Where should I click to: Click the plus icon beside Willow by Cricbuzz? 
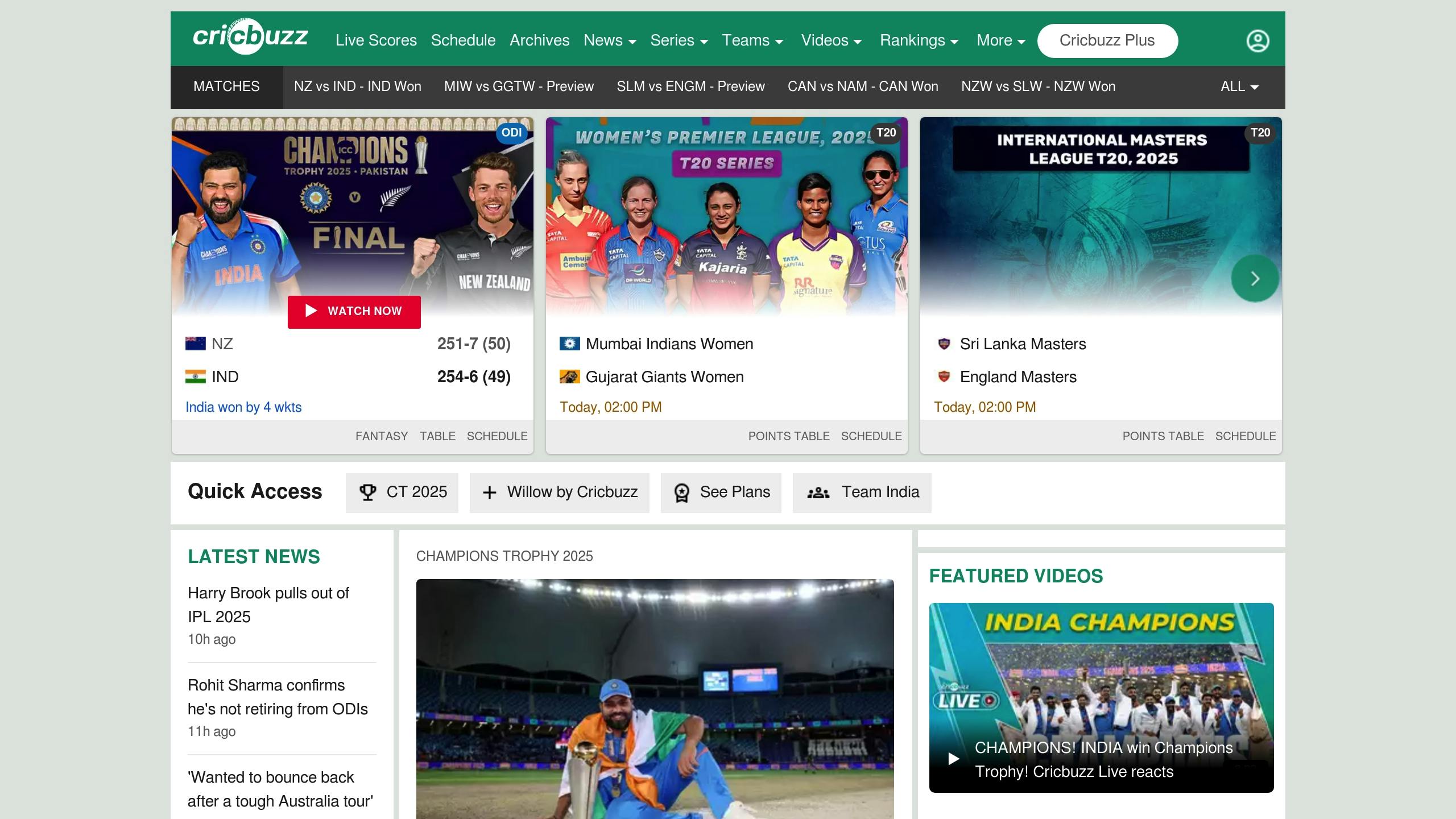pos(489,493)
